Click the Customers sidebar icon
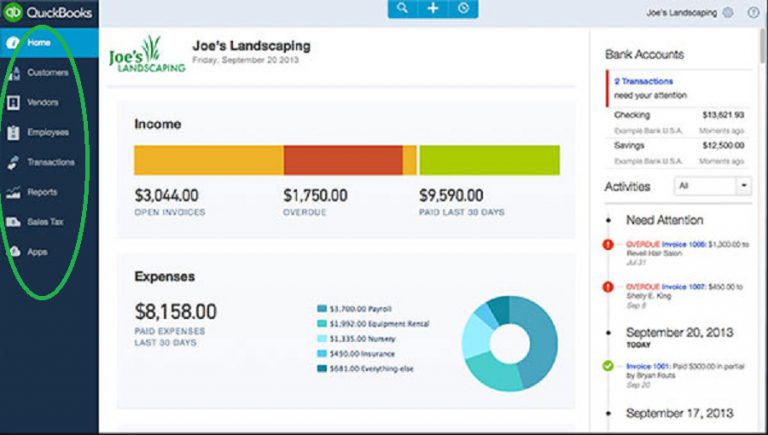Viewport: 768px width, 435px height. point(13,72)
